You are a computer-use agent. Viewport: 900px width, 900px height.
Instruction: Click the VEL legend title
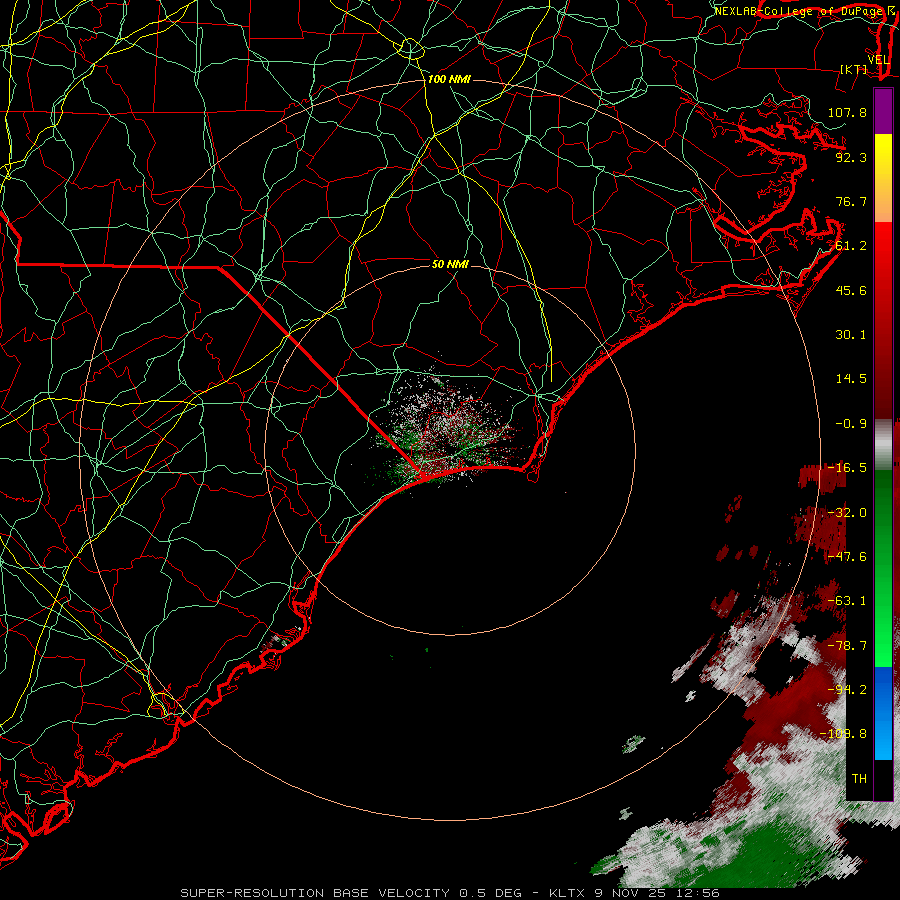point(878,60)
